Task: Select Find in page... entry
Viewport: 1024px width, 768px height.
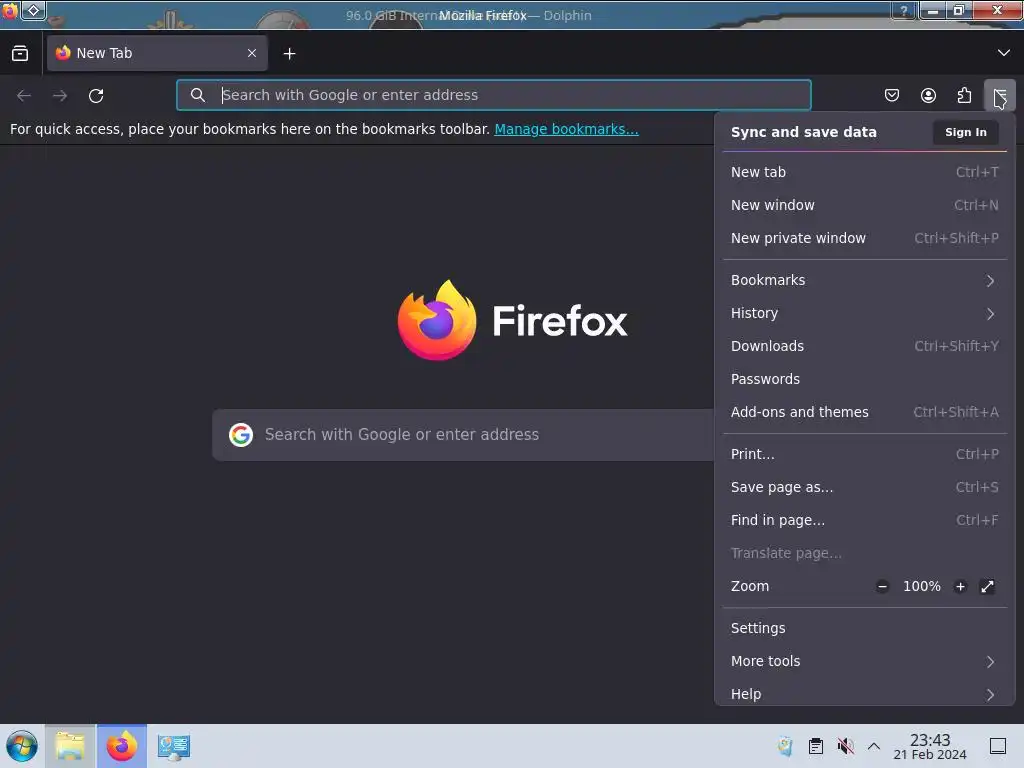Action: click(865, 520)
